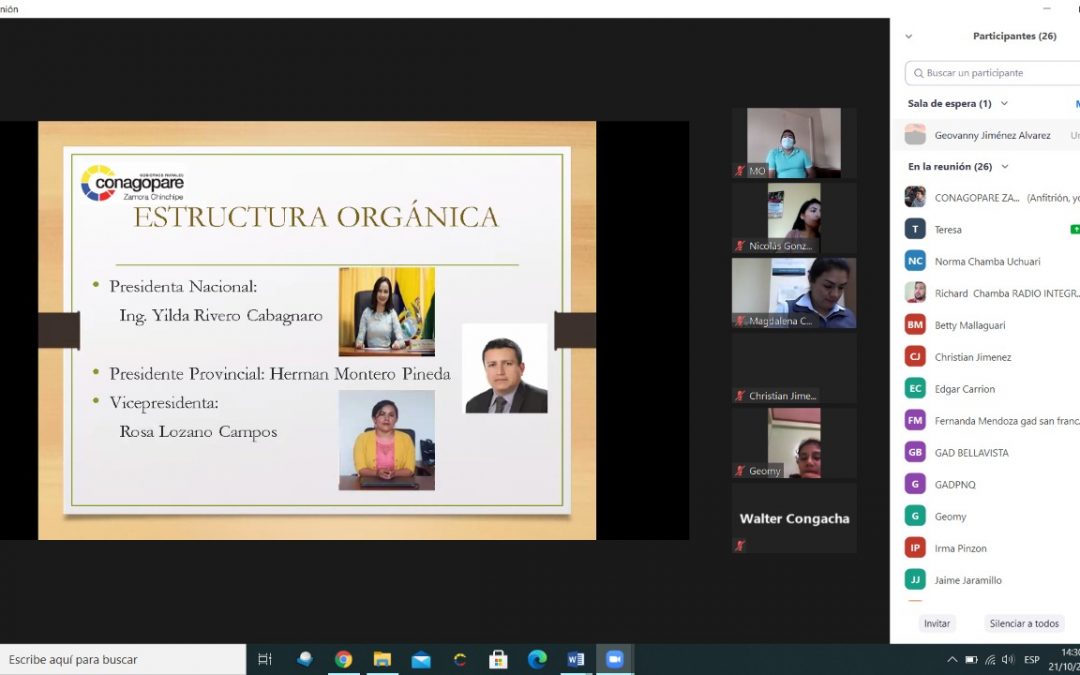The height and width of the screenshot is (675, 1080).
Task: Click muted mic icon on Geomy video tile
Action: (740, 471)
